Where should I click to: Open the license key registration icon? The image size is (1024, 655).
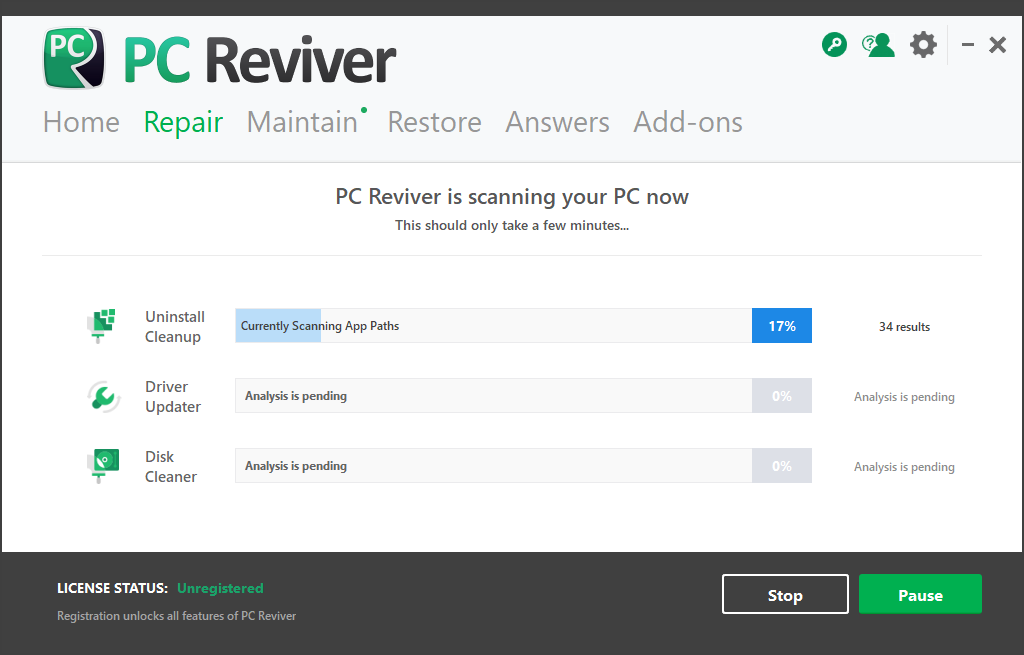(x=834, y=44)
